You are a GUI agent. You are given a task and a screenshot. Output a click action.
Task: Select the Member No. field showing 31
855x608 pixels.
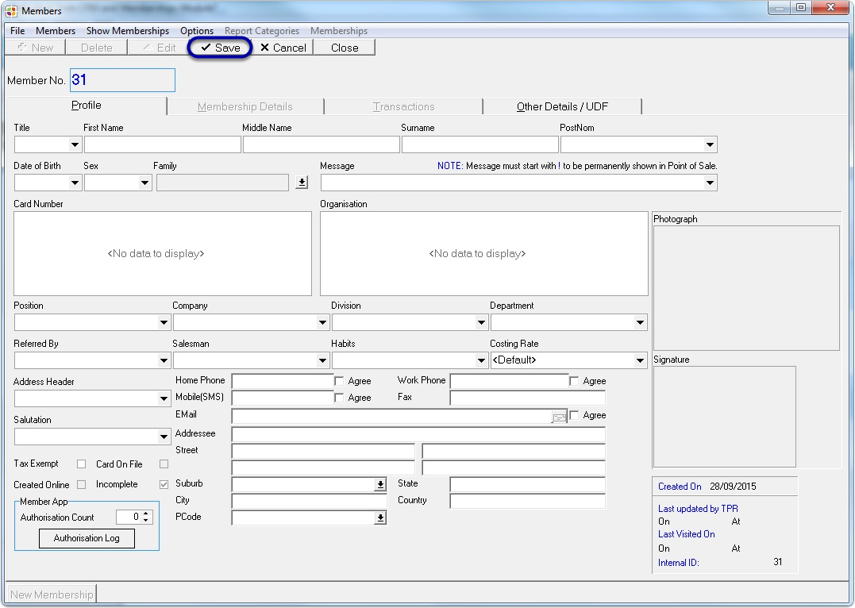coord(120,80)
